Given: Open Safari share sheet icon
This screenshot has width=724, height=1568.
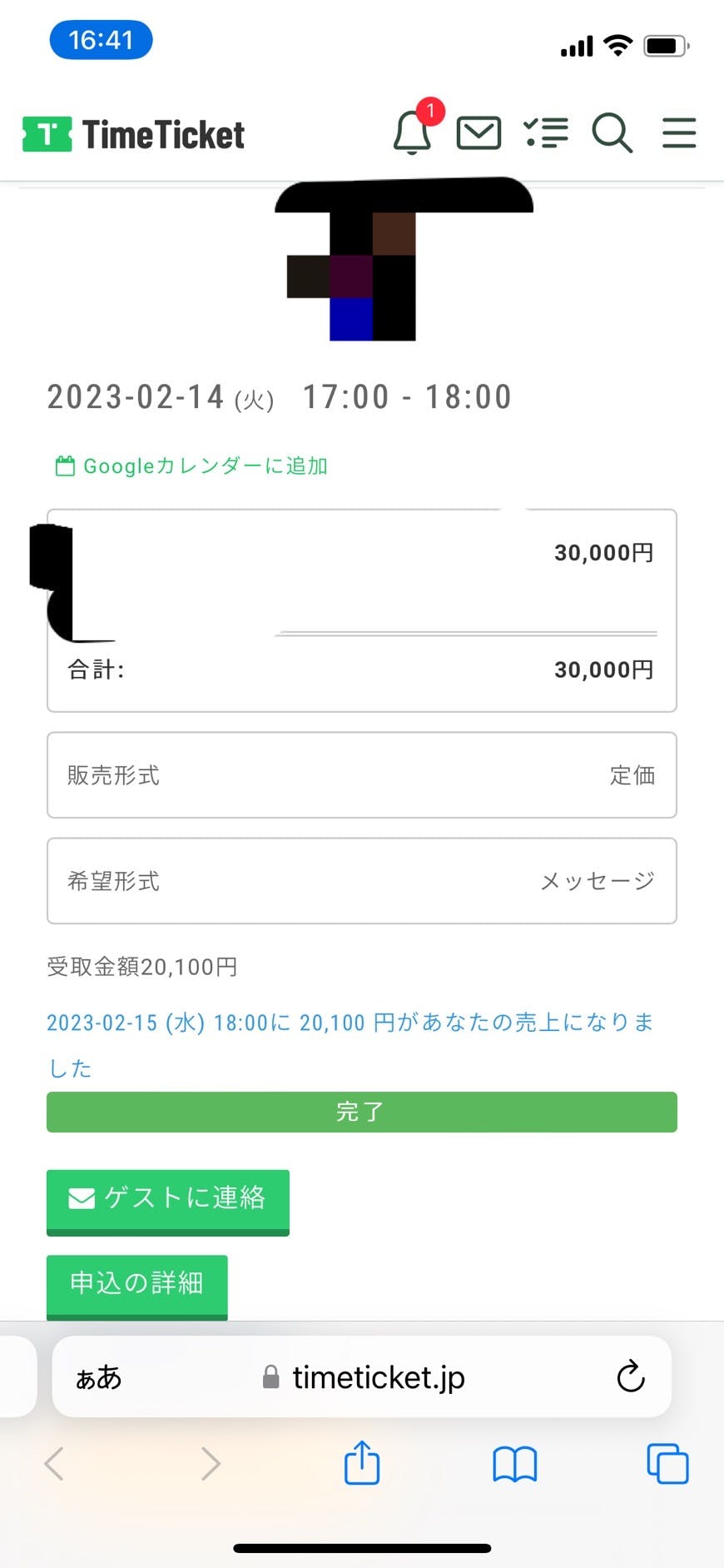Looking at the screenshot, I should coord(362,1463).
